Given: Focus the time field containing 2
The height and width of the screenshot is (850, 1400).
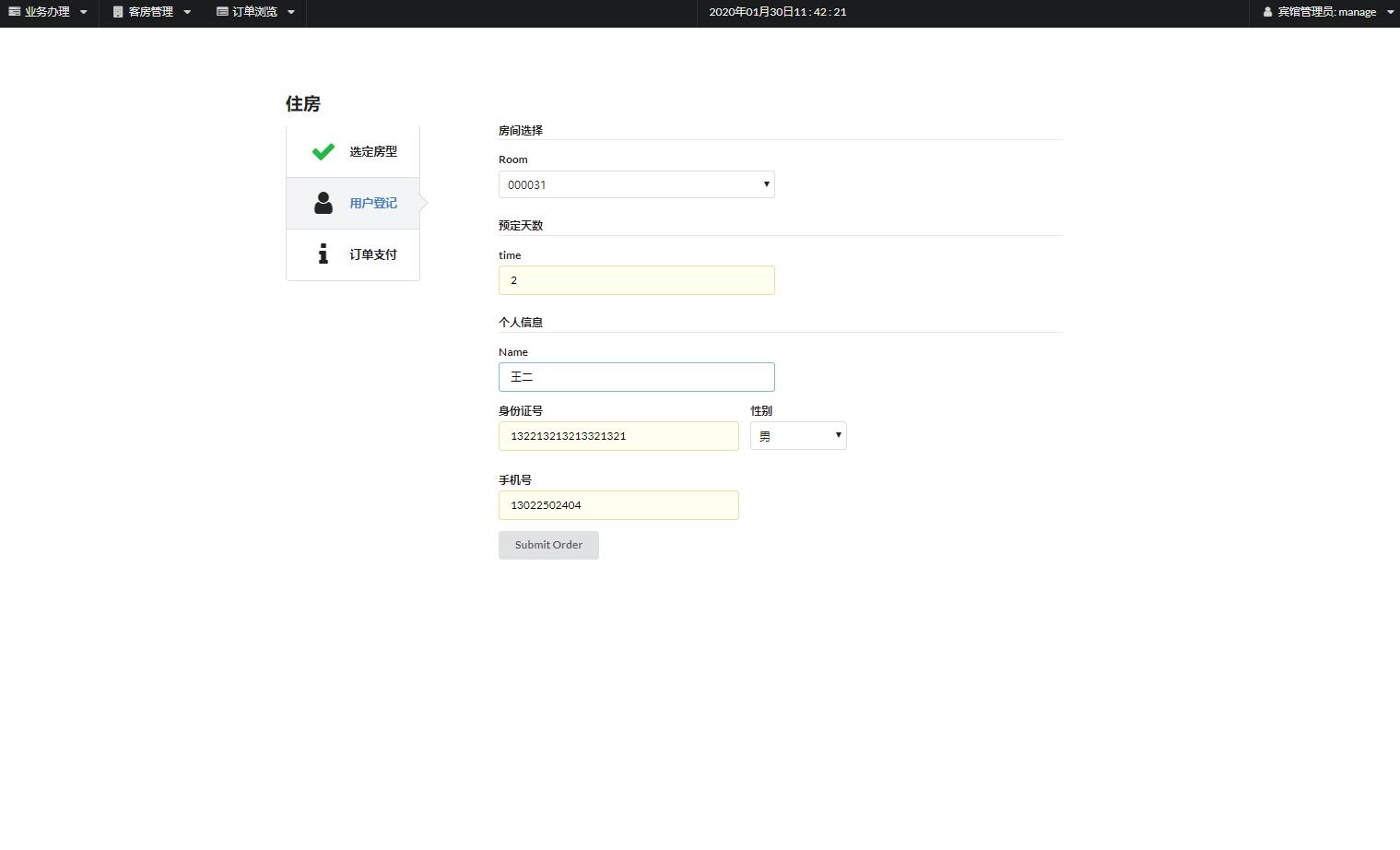Looking at the screenshot, I should click(637, 280).
